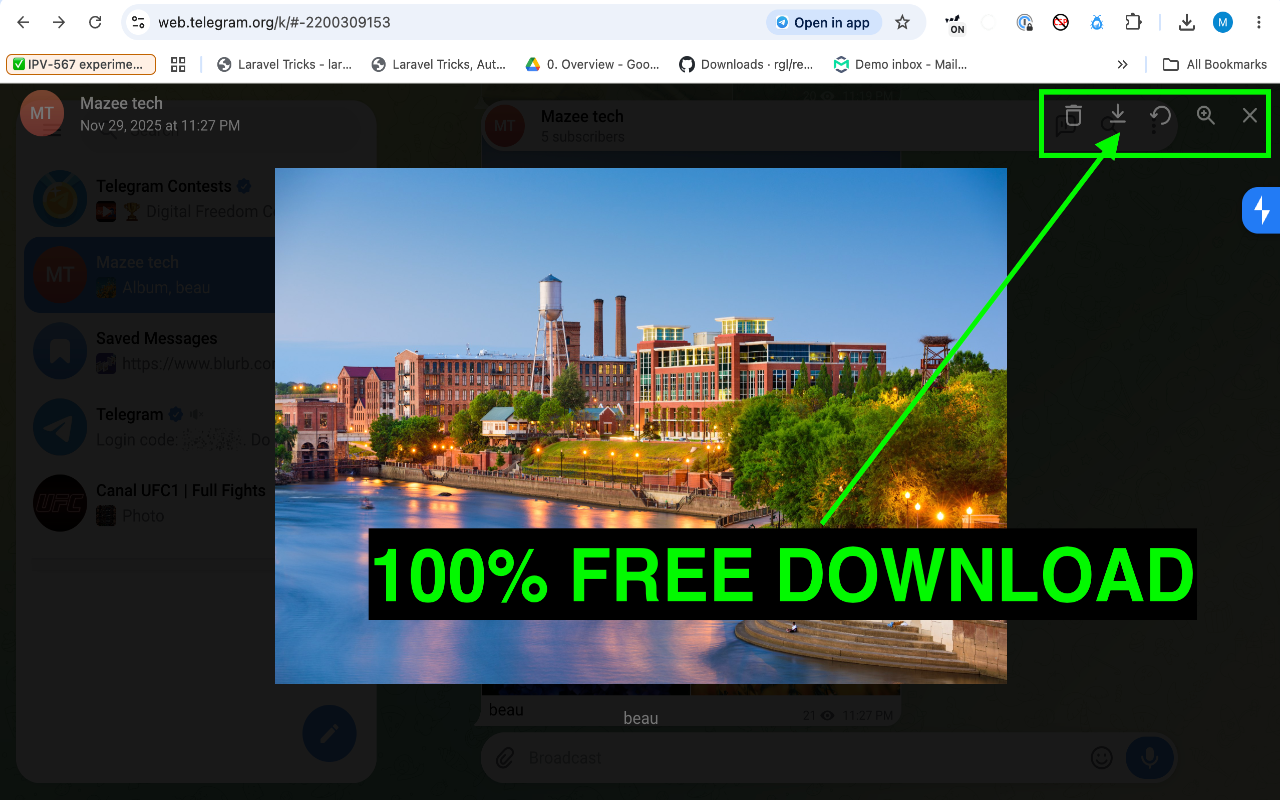
Task: Click the Telegram paper plane avatar
Action: pyautogui.click(x=60, y=426)
